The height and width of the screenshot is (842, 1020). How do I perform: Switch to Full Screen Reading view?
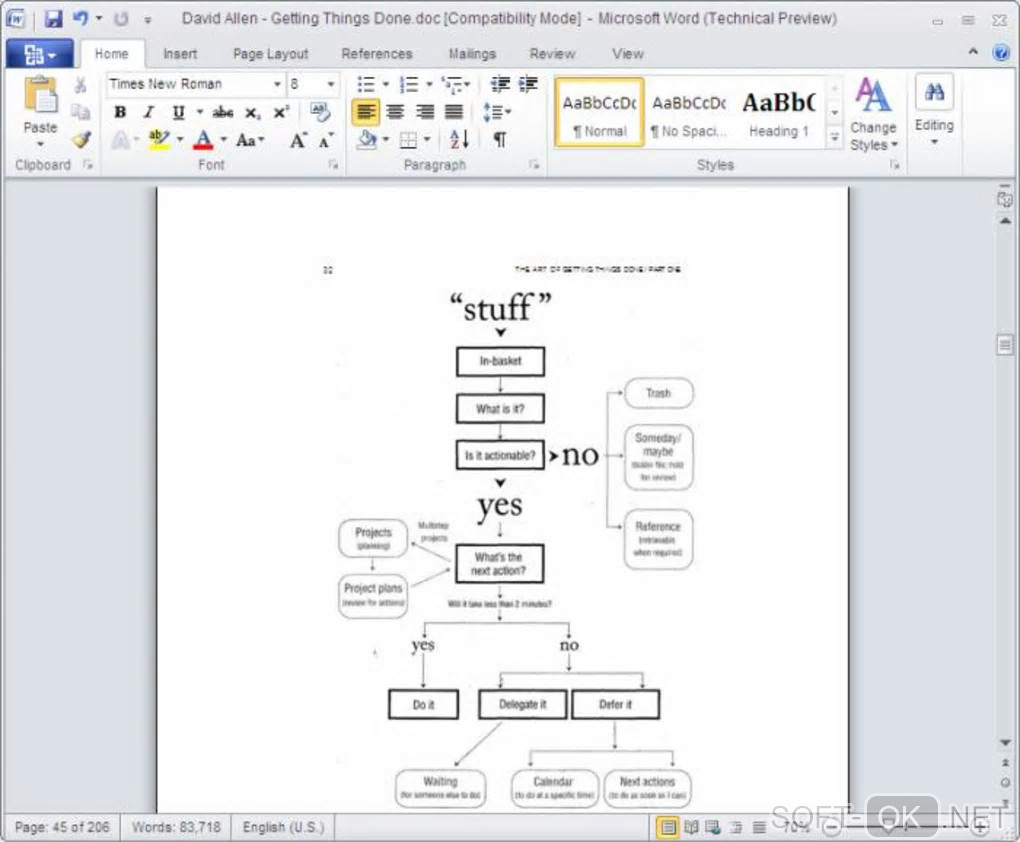[x=691, y=827]
